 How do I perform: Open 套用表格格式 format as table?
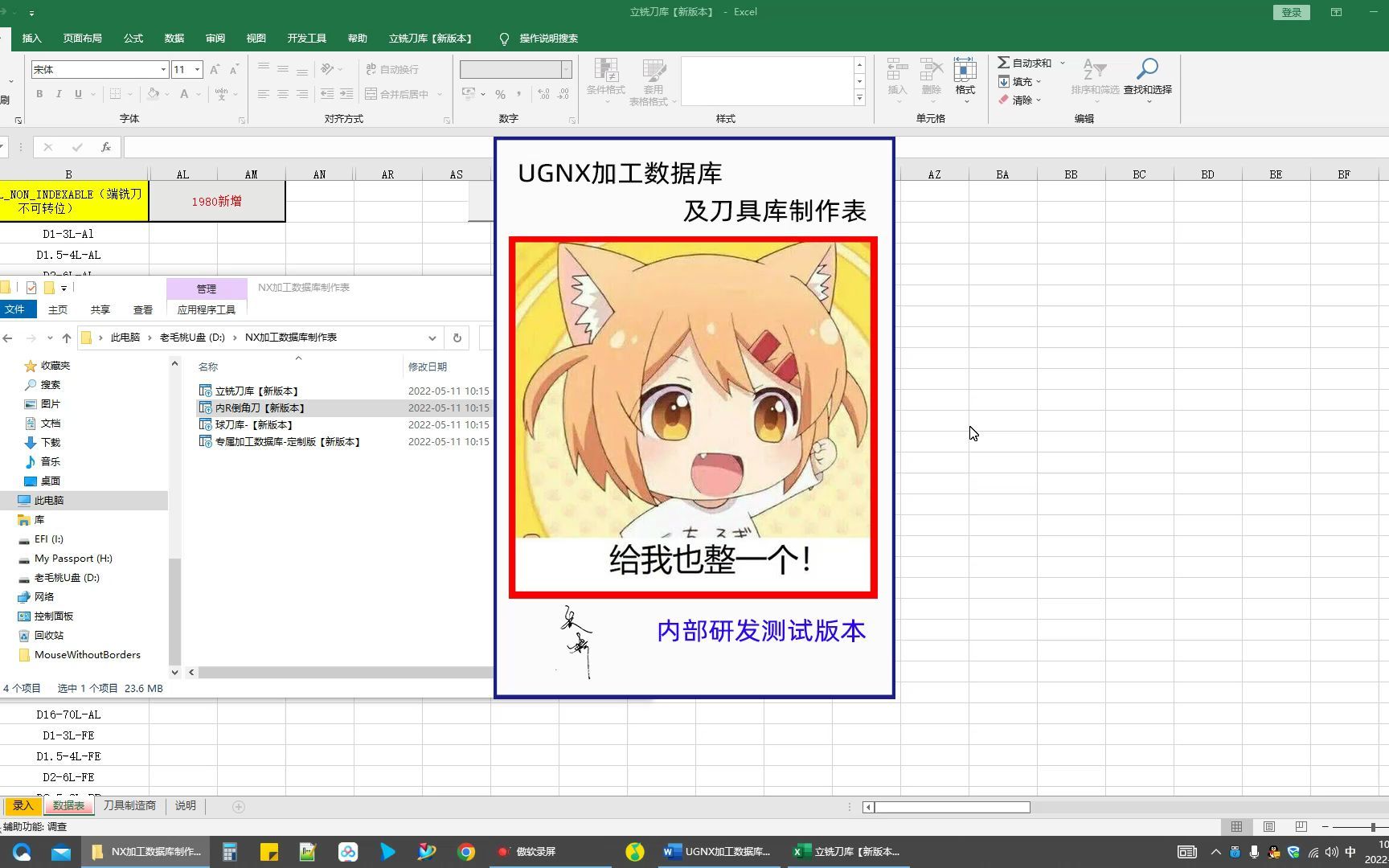coord(653,82)
